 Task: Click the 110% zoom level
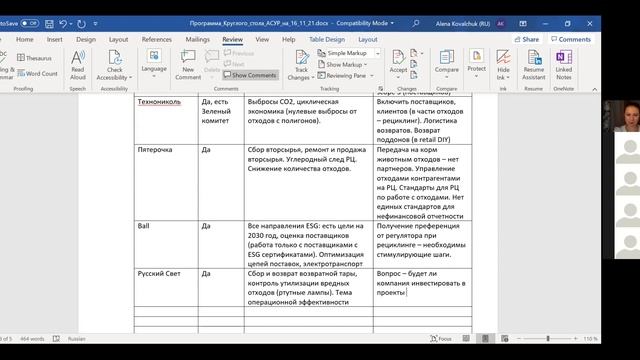591,339
